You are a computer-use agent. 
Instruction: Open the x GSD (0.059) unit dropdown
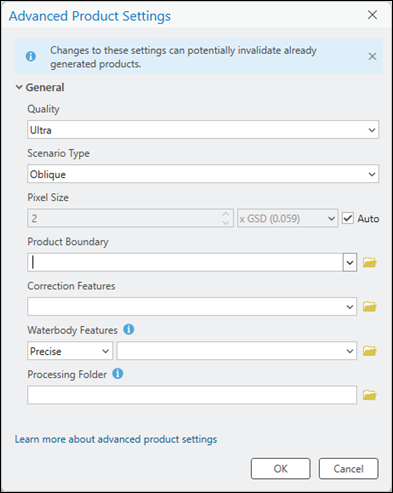[288, 218]
